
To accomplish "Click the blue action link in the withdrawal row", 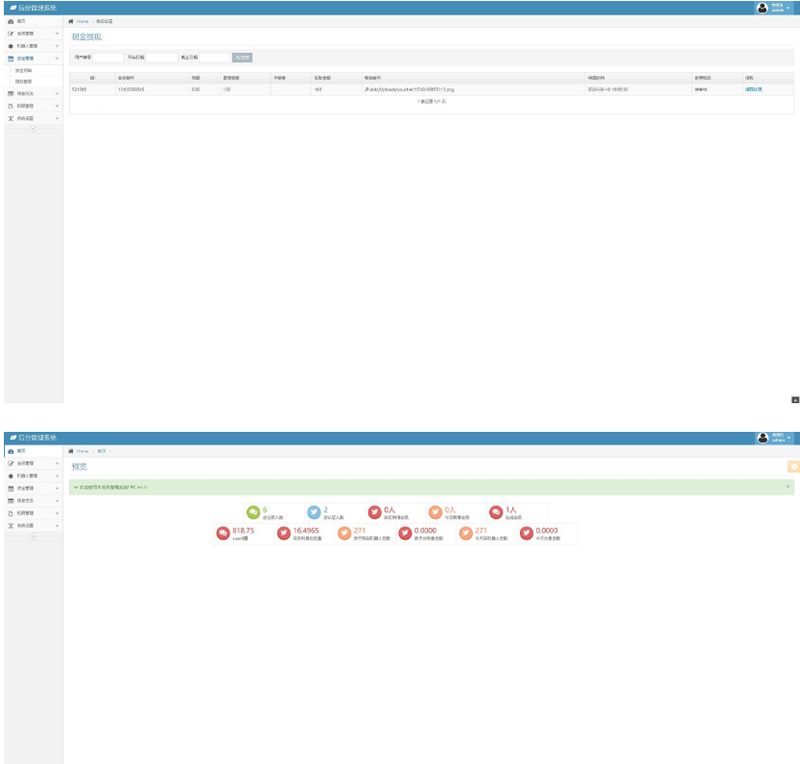I will point(753,90).
